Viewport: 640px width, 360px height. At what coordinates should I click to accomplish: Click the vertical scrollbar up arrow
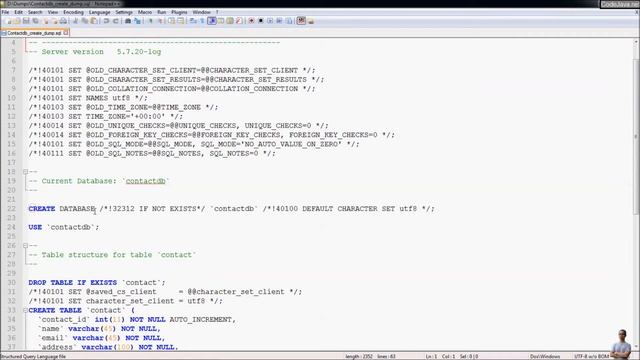pyautogui.click(x=636, y=42)
